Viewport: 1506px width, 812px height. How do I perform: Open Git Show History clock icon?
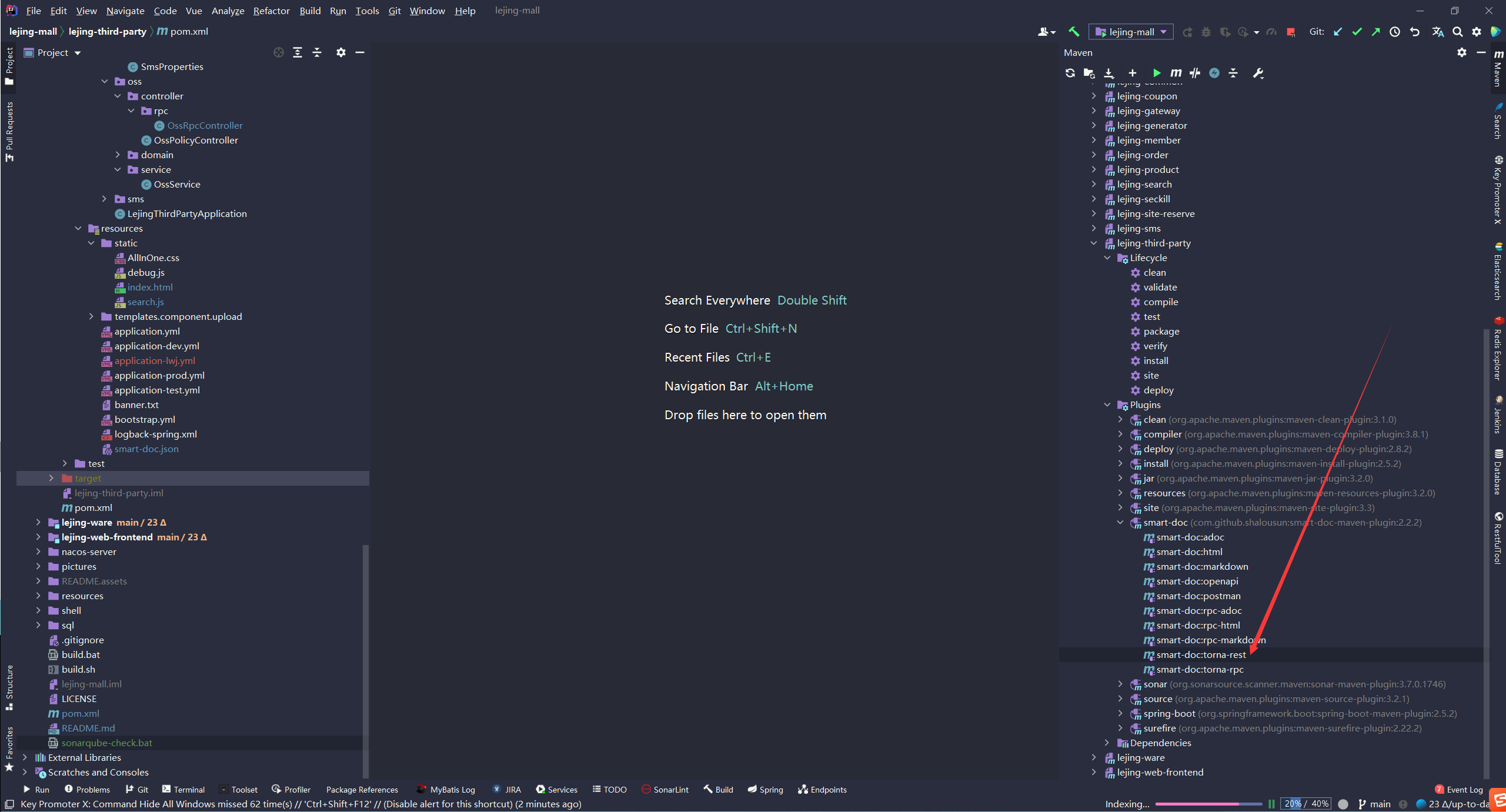click(x=1395, y=32)
